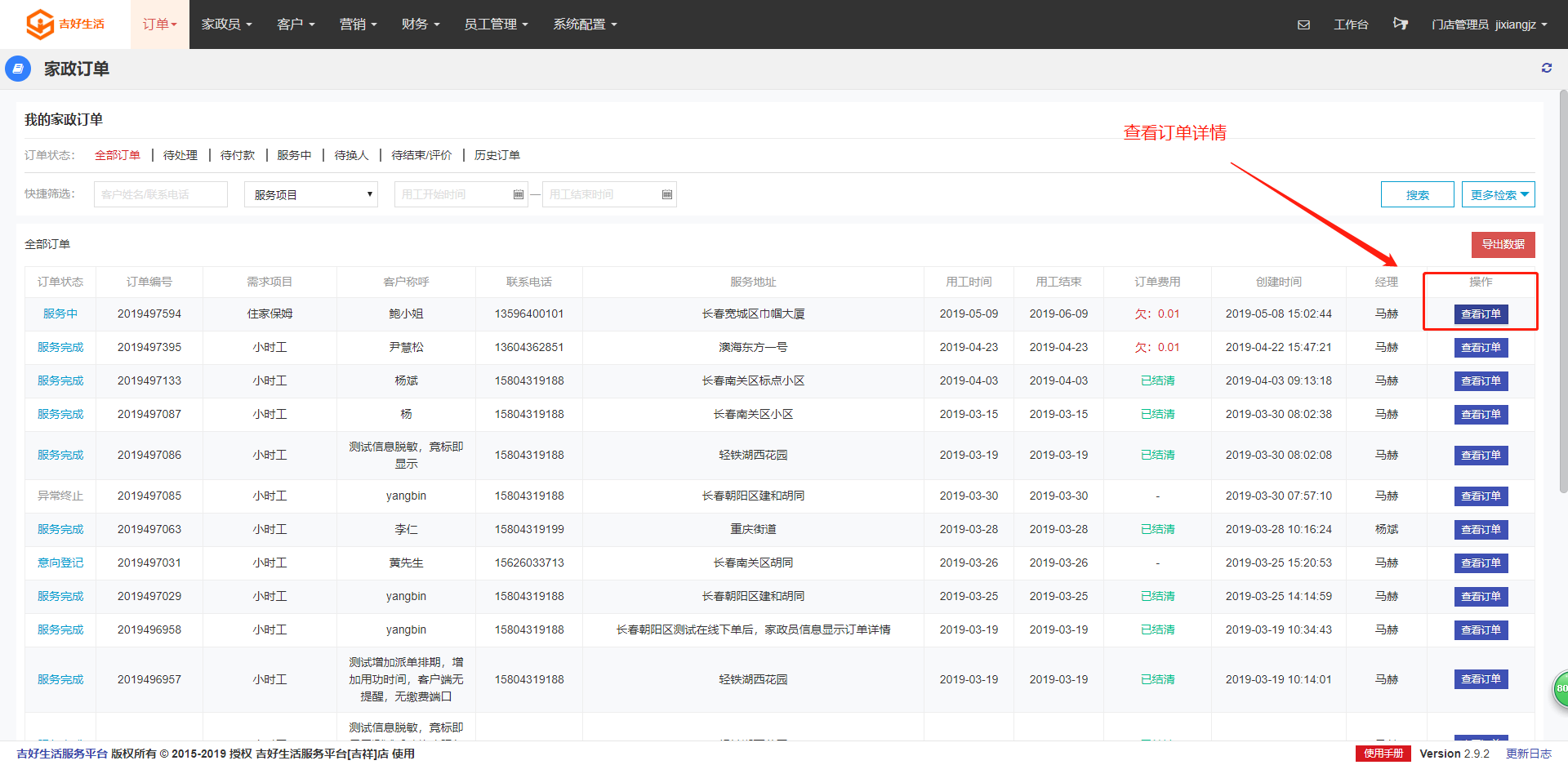Focus the 客户姓名/联系电话 input field
Image resolution: width=1568 pixels, height=765 pixels.
[x=161, y=194]
